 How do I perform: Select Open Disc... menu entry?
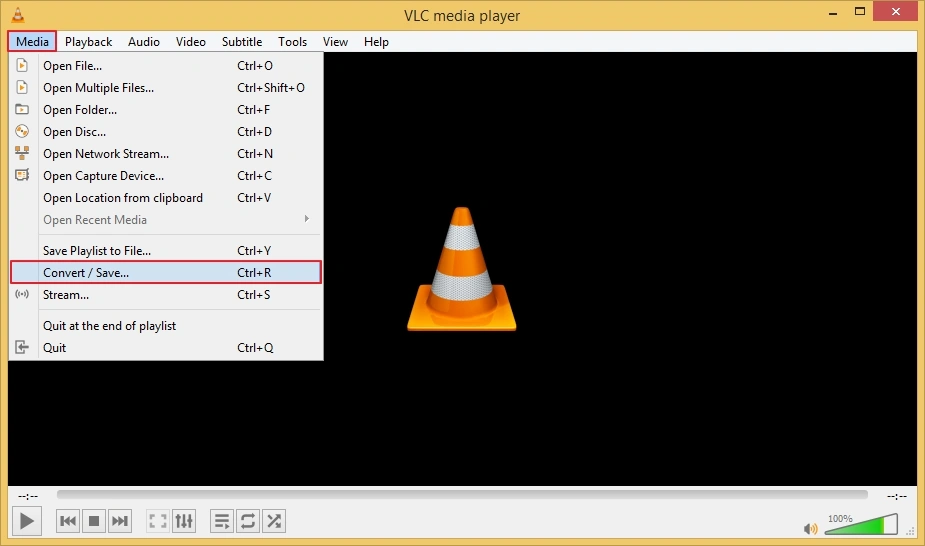[166, 131]
